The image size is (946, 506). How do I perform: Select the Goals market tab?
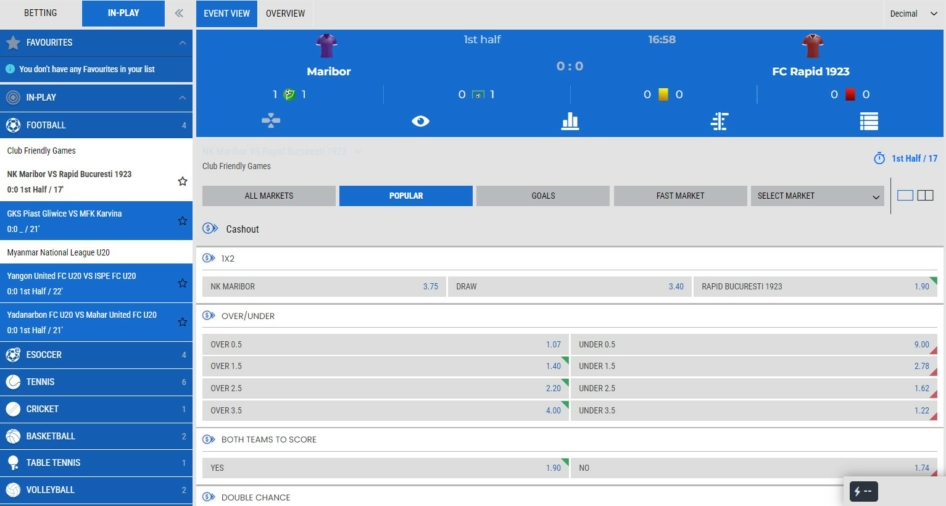[x=543, y=196]
